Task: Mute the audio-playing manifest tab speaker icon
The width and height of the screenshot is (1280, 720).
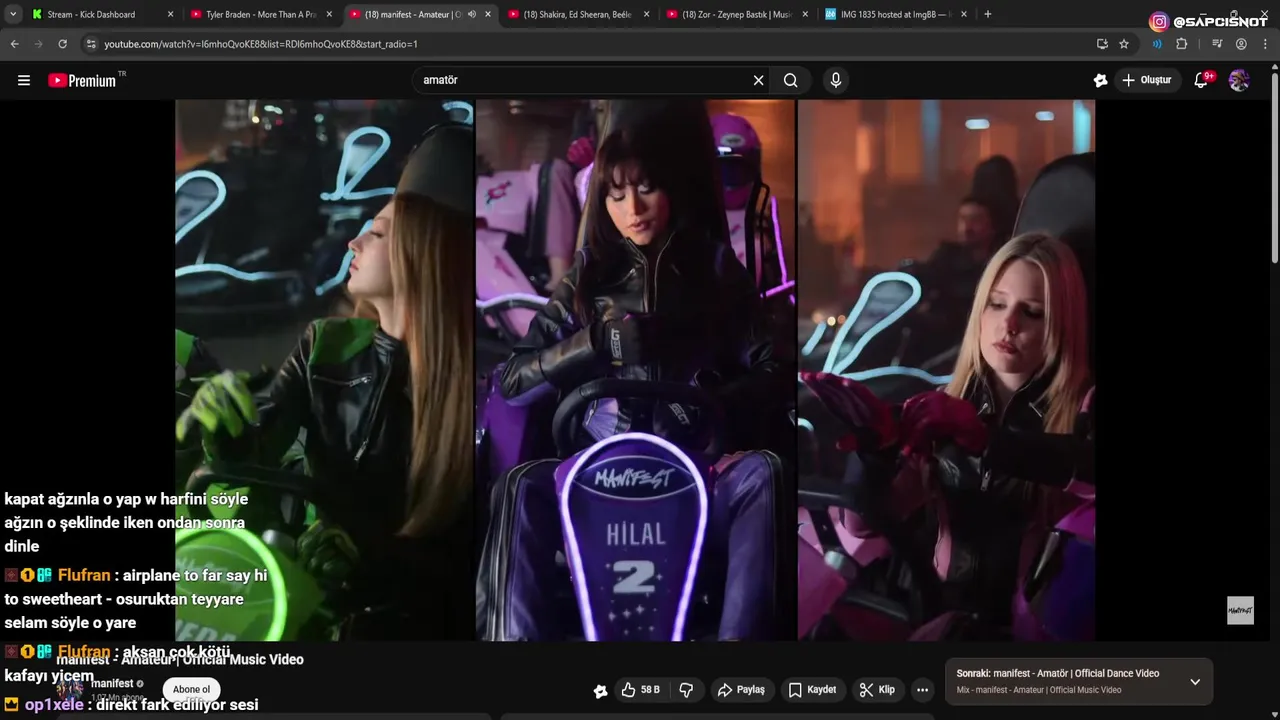Action: point(472,15)
